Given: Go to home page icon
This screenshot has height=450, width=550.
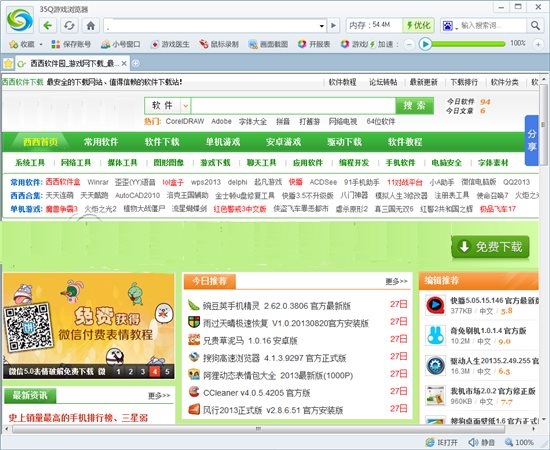Looking at the screenshot, I should (91, 26).
